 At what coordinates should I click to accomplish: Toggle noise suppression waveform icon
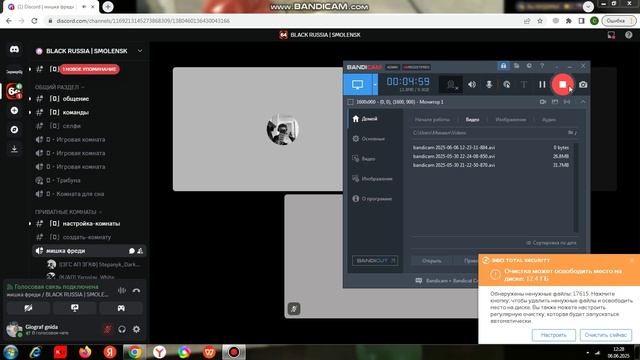click(x=122, y=291)
